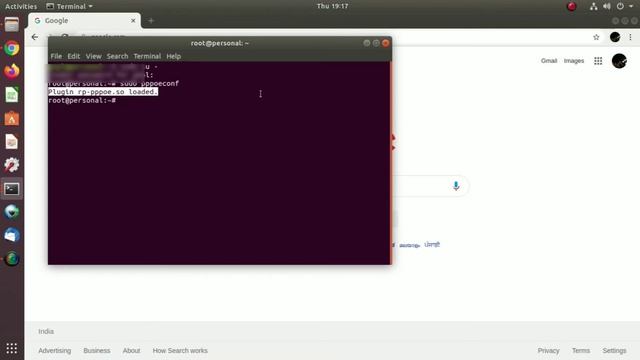
Task: Open How Search works link
Action: (x=180, y=351)
